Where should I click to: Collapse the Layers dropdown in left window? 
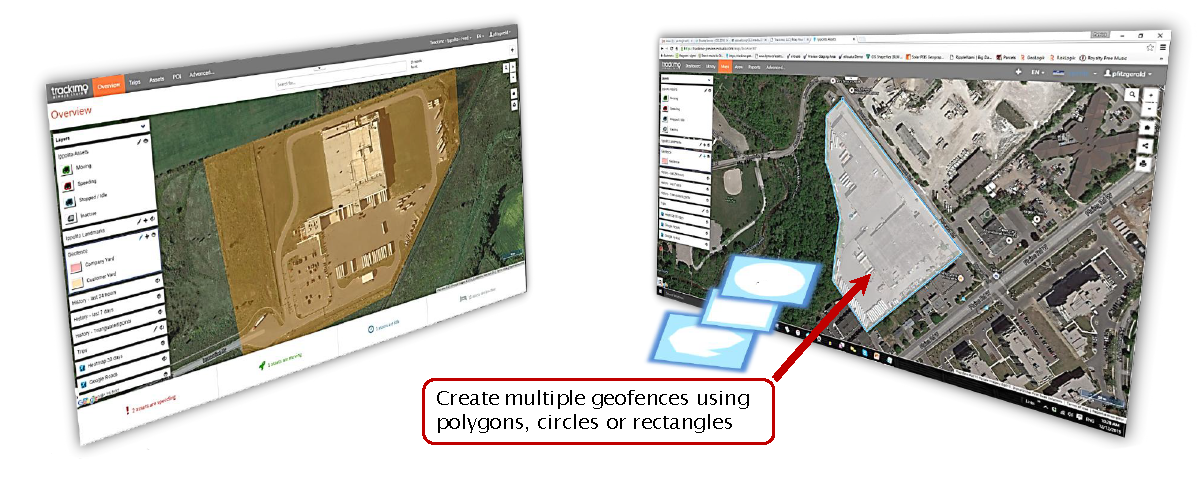pyautogui.click(x=143, y=126)
